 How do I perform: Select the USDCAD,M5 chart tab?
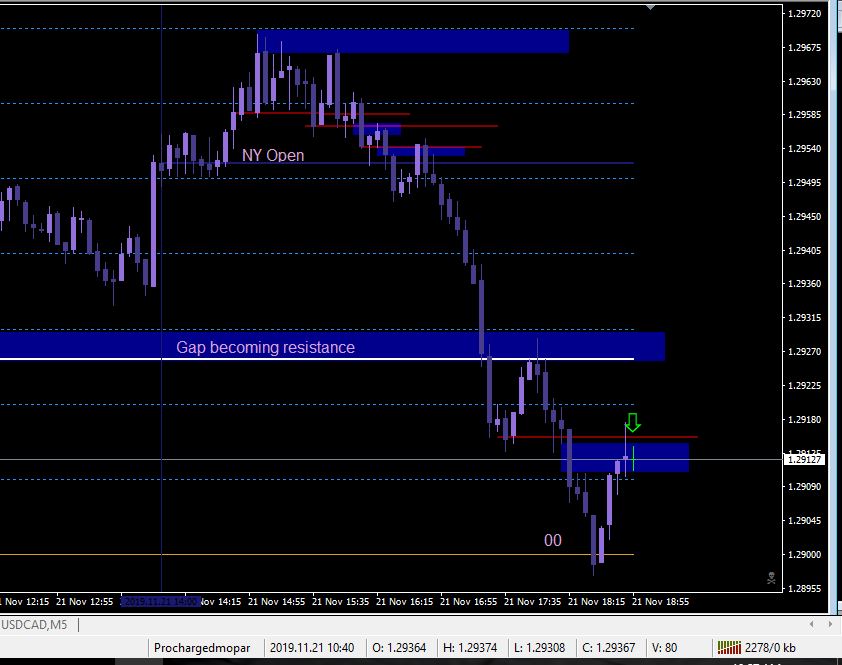tap(34, 624)
